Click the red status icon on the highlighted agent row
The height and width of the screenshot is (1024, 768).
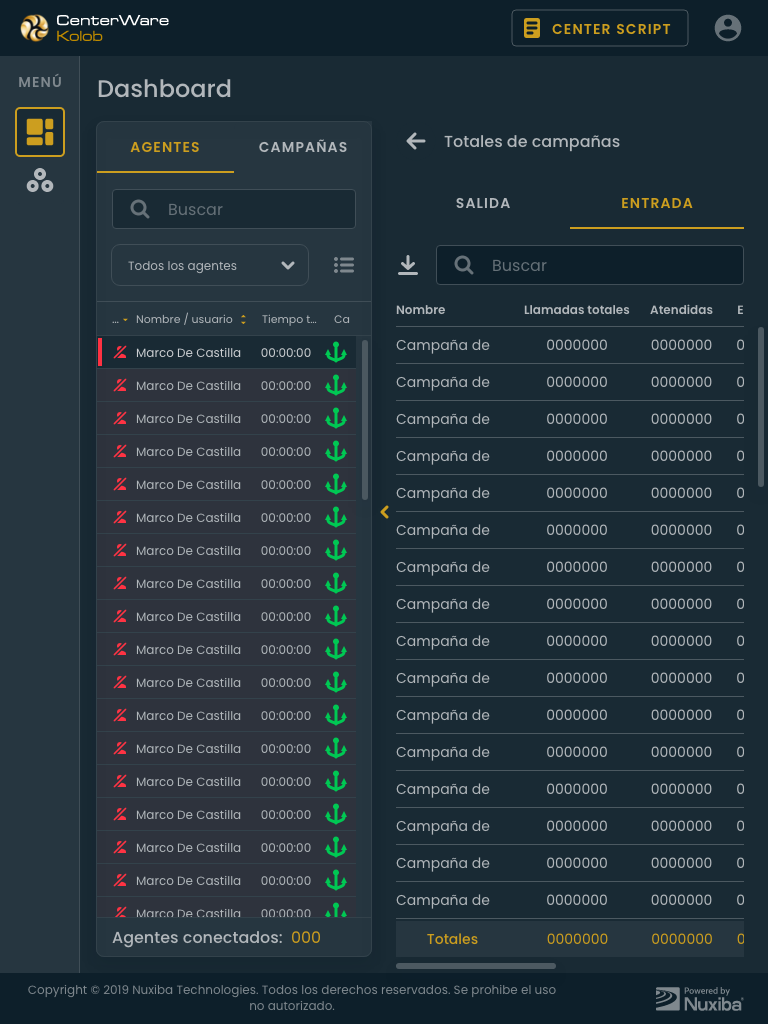tap(120, 353)
